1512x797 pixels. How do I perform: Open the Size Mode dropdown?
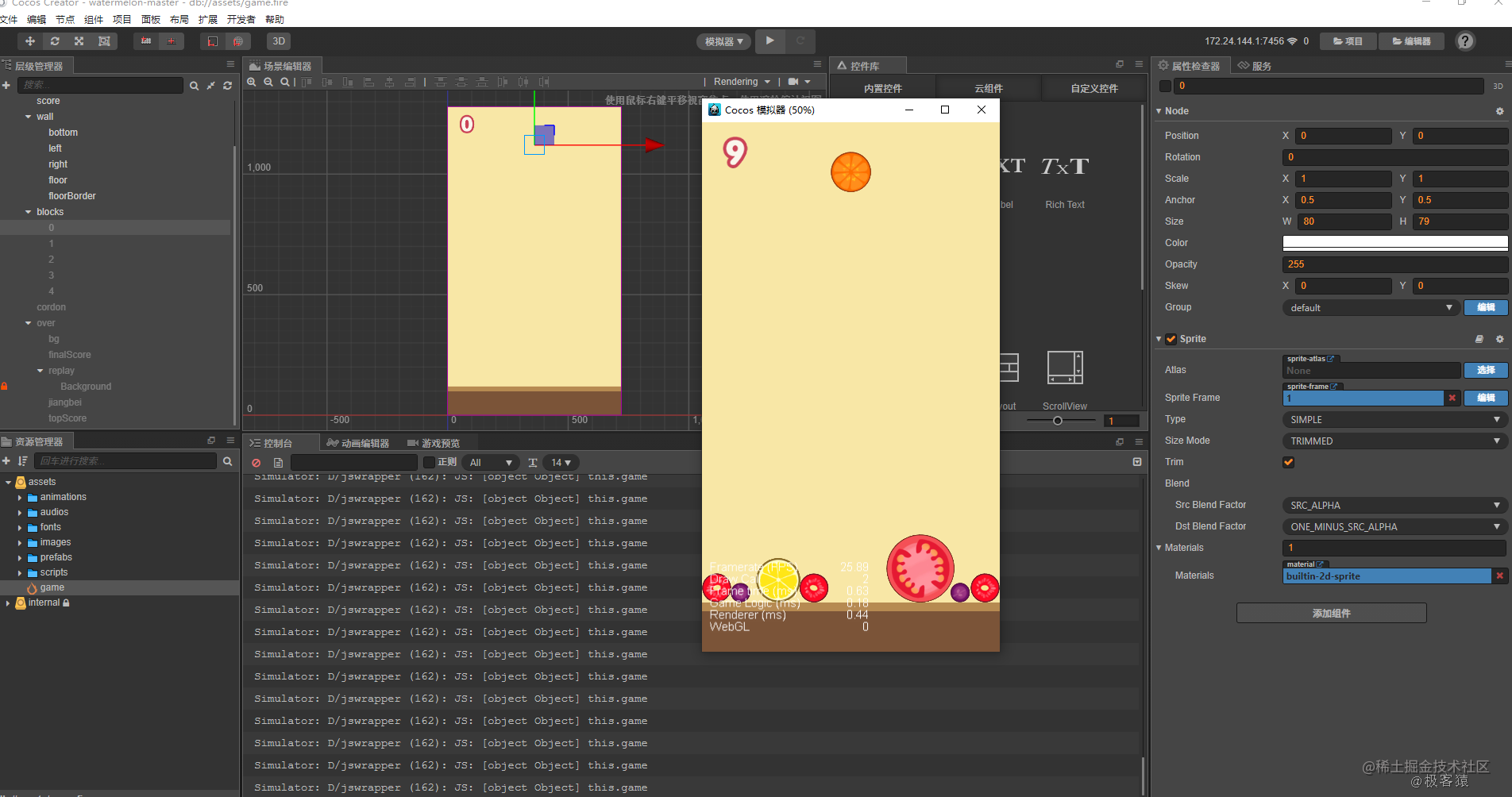click(1394, 441)
